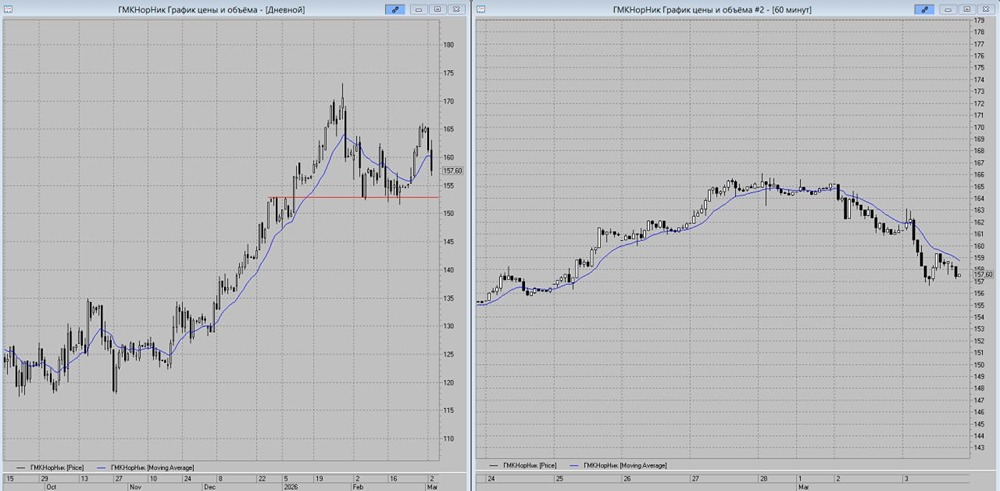Click the date 19 on the daily time axis
The width and height of the screenshot is (1000, 491).
point(320,478)
